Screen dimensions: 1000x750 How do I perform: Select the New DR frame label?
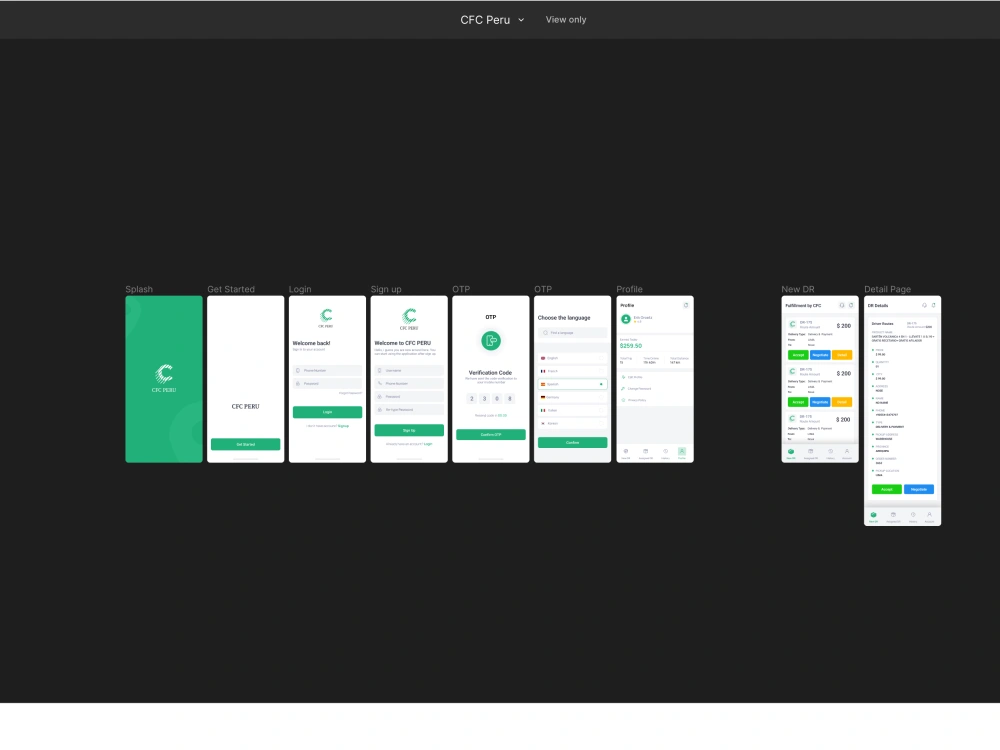click(x=798, y=289)
